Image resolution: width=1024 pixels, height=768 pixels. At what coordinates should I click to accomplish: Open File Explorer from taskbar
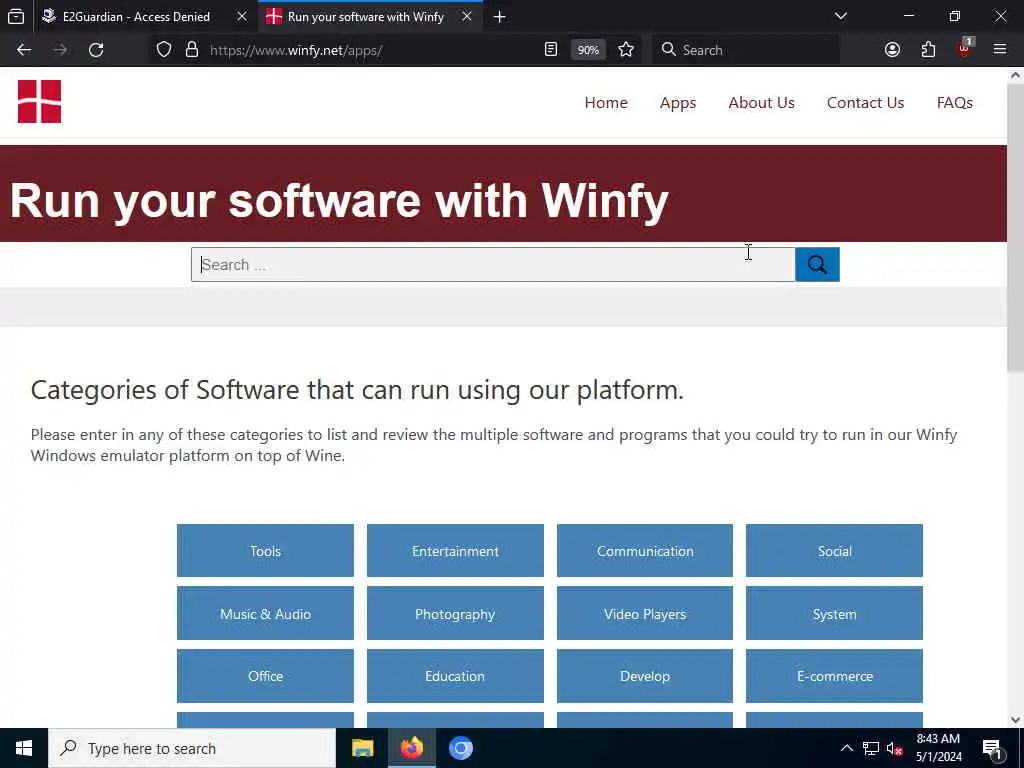pos(362,748)
